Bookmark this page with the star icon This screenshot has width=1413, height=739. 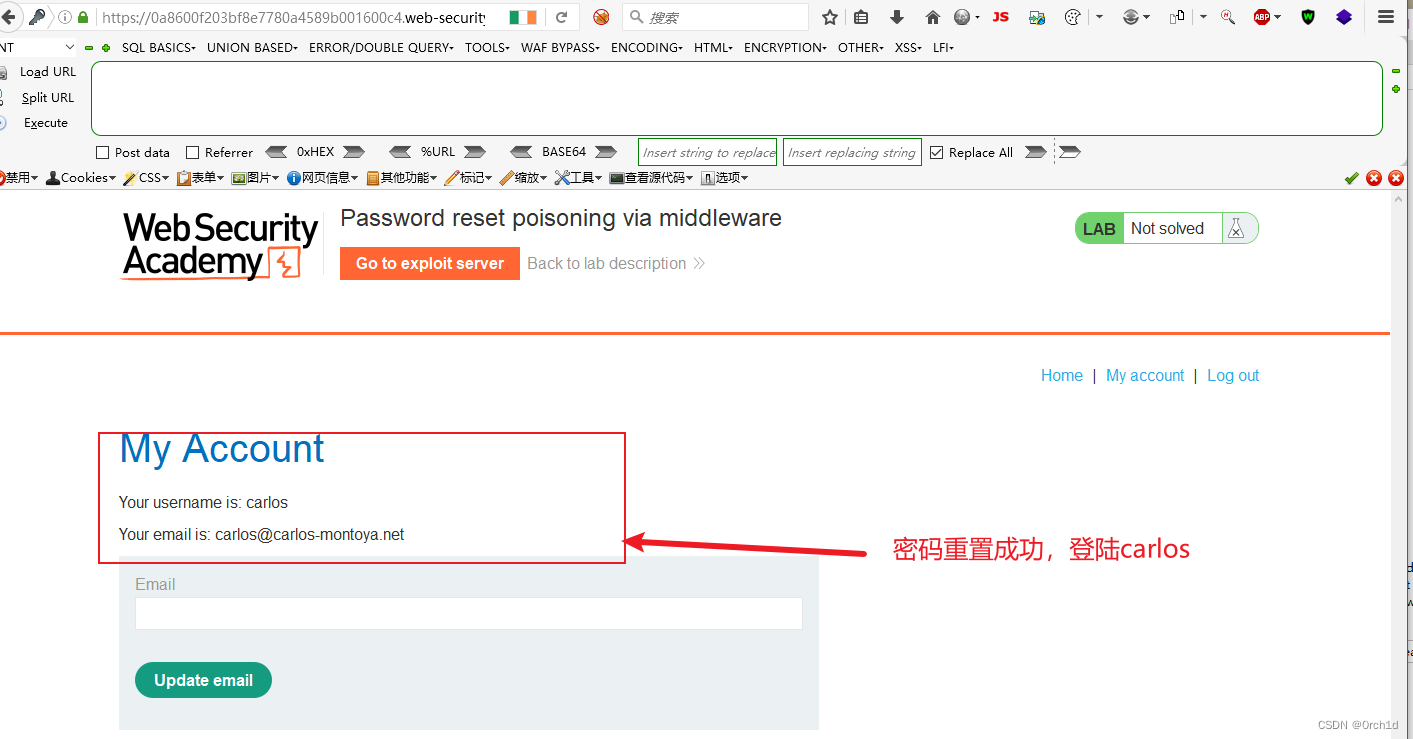[x=830, y=17]
